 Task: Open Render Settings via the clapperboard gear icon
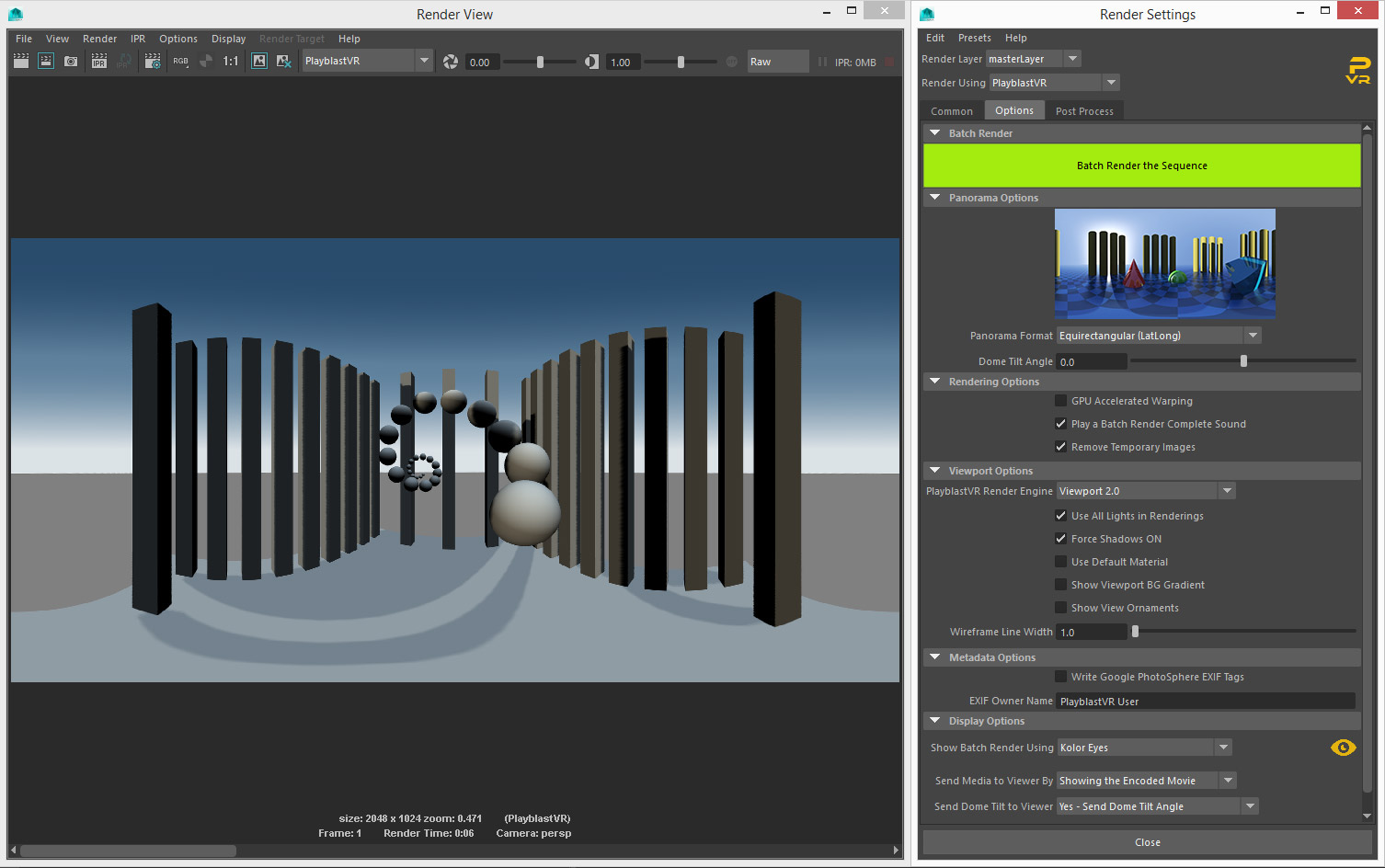tap(153, 61)
